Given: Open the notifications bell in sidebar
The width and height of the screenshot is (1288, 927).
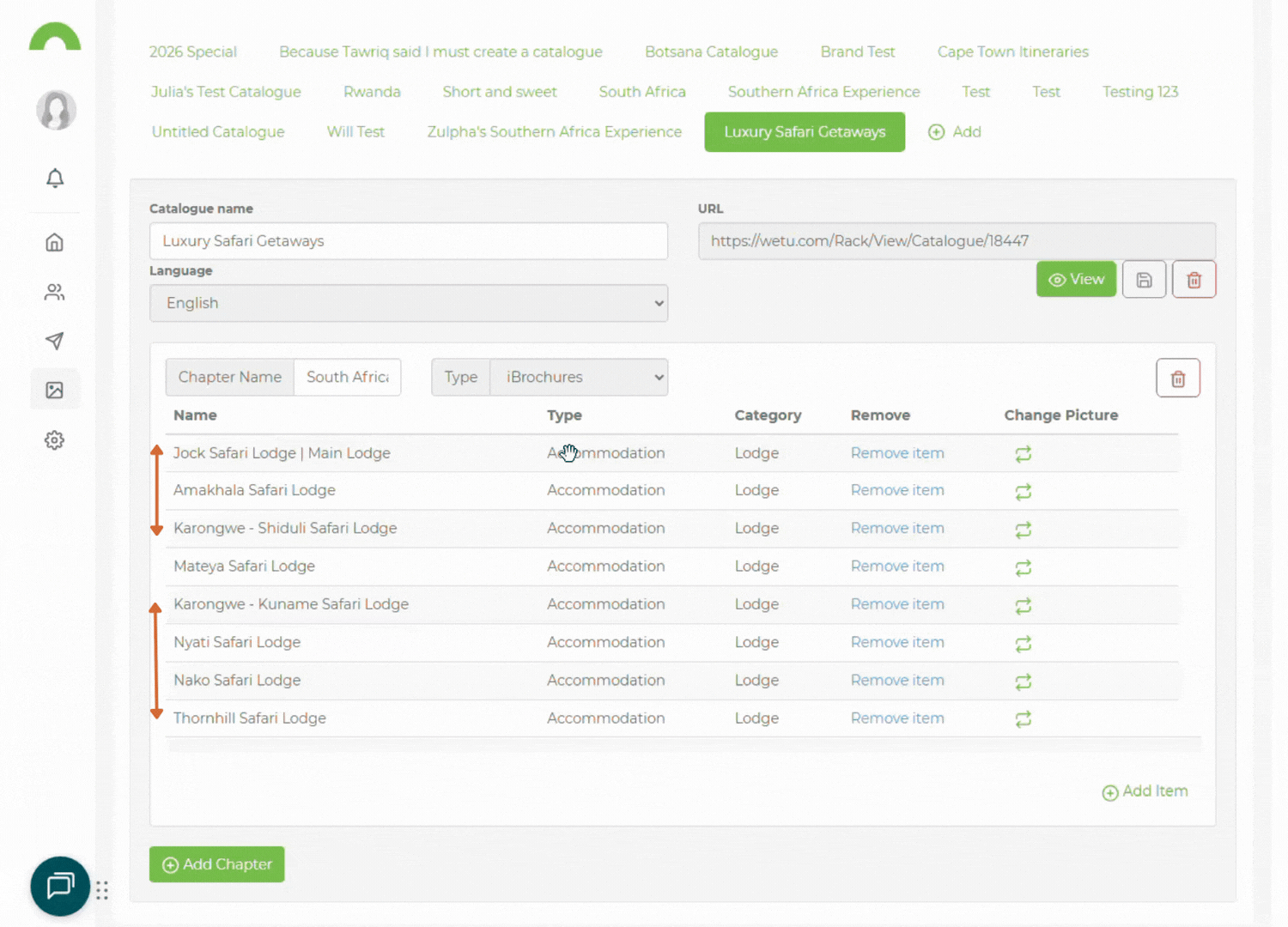Looking at the screenshot, I should coord(55,178).
